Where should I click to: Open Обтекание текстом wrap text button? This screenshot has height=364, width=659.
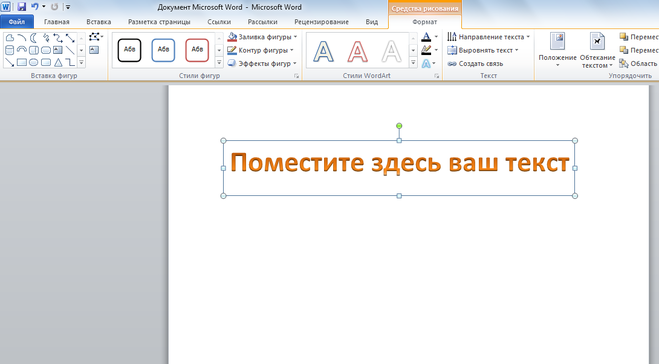(597, 50)
